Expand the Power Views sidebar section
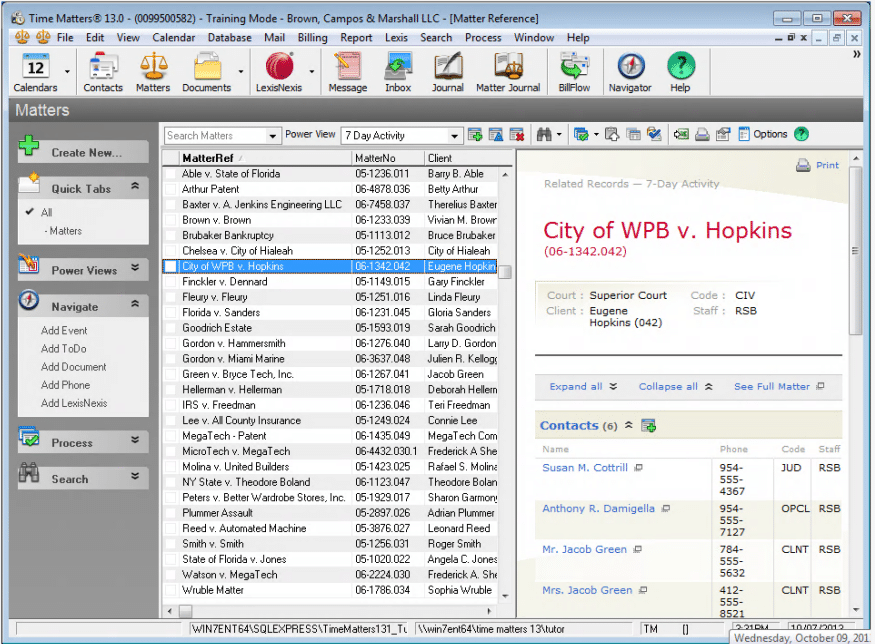Screen dimensions: 875x644 click(x=135, y=267)
